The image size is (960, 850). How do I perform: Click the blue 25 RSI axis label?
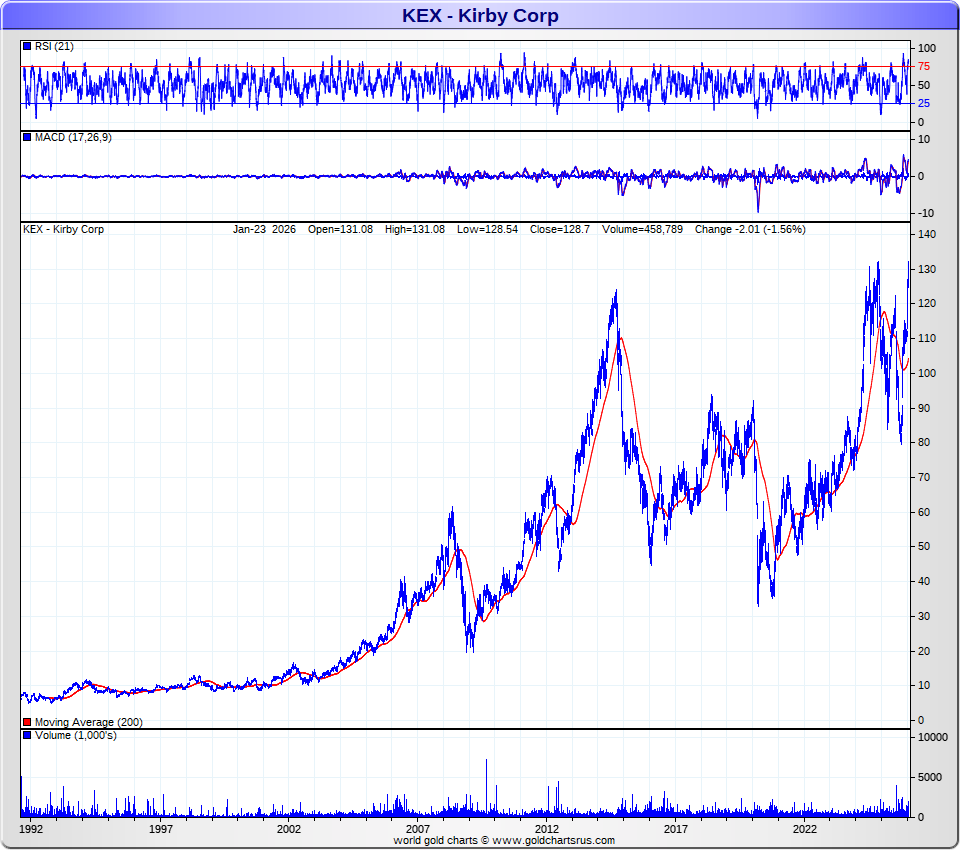click(x=923, y=103)
